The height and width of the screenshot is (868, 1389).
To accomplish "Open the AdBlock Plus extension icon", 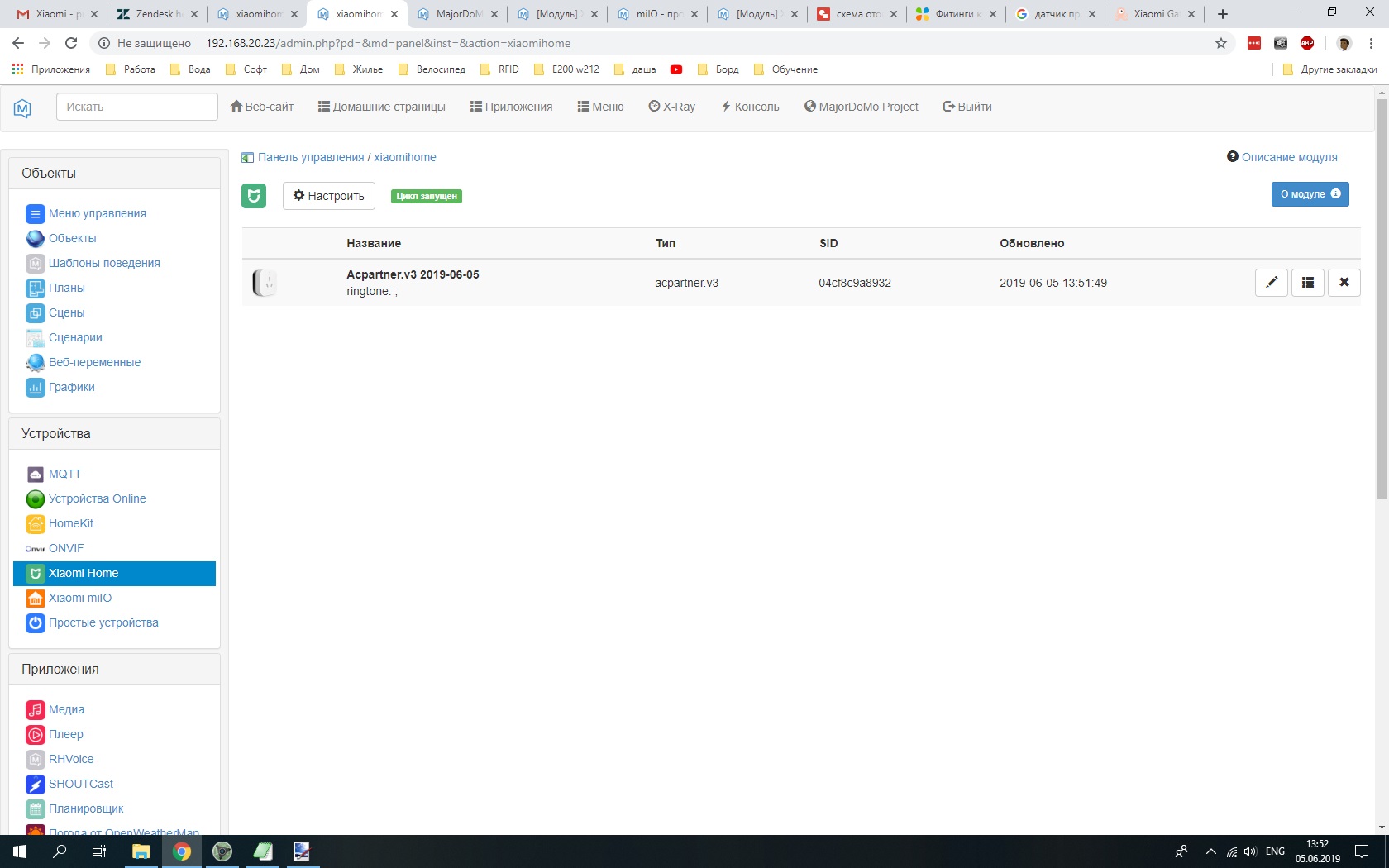I will click(x=1307, y=43).
